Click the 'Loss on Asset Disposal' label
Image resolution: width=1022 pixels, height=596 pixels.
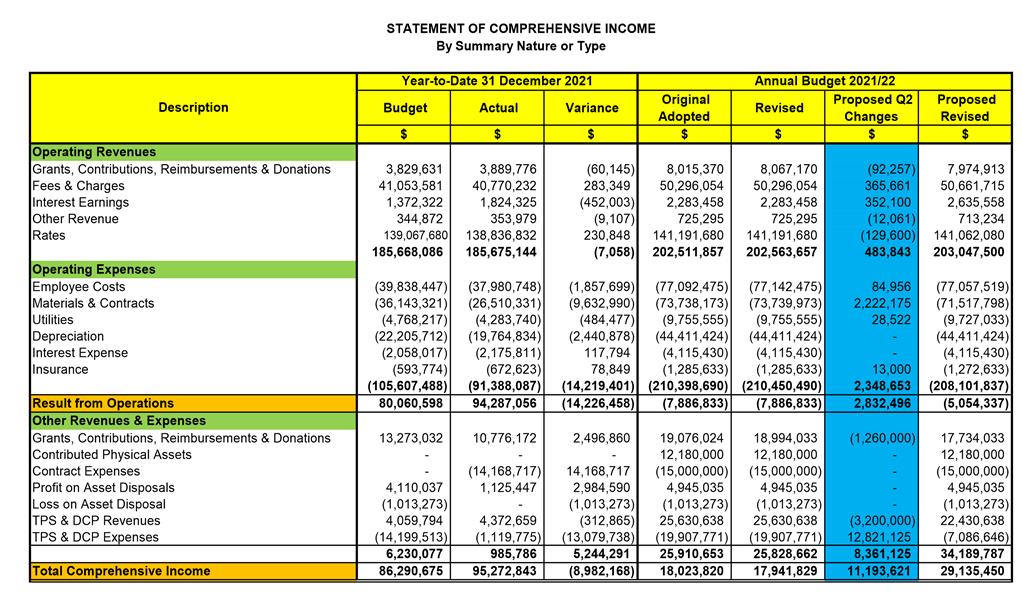click(x=99, y=504)
